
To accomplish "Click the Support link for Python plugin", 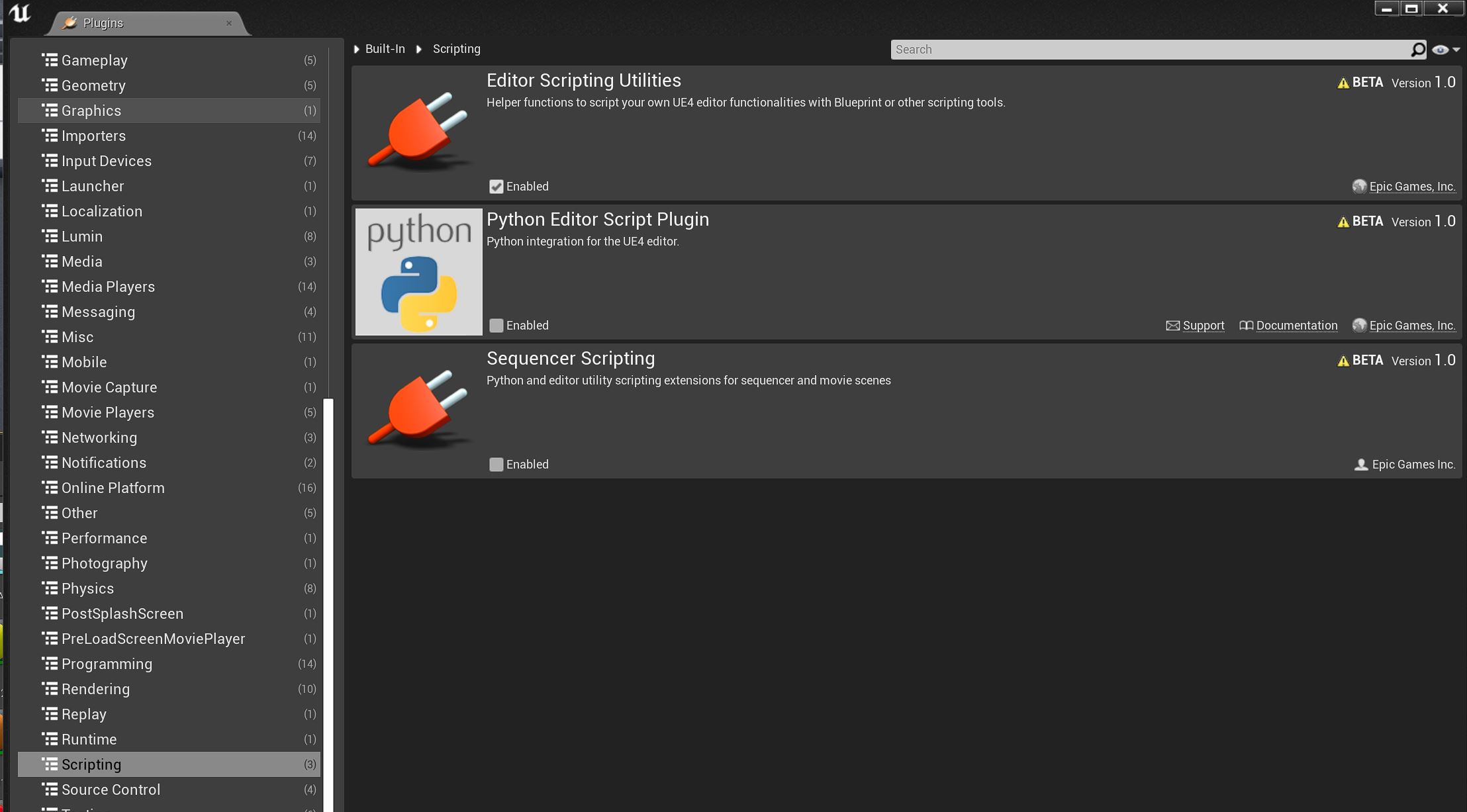I will click(x=1203, y=325).
